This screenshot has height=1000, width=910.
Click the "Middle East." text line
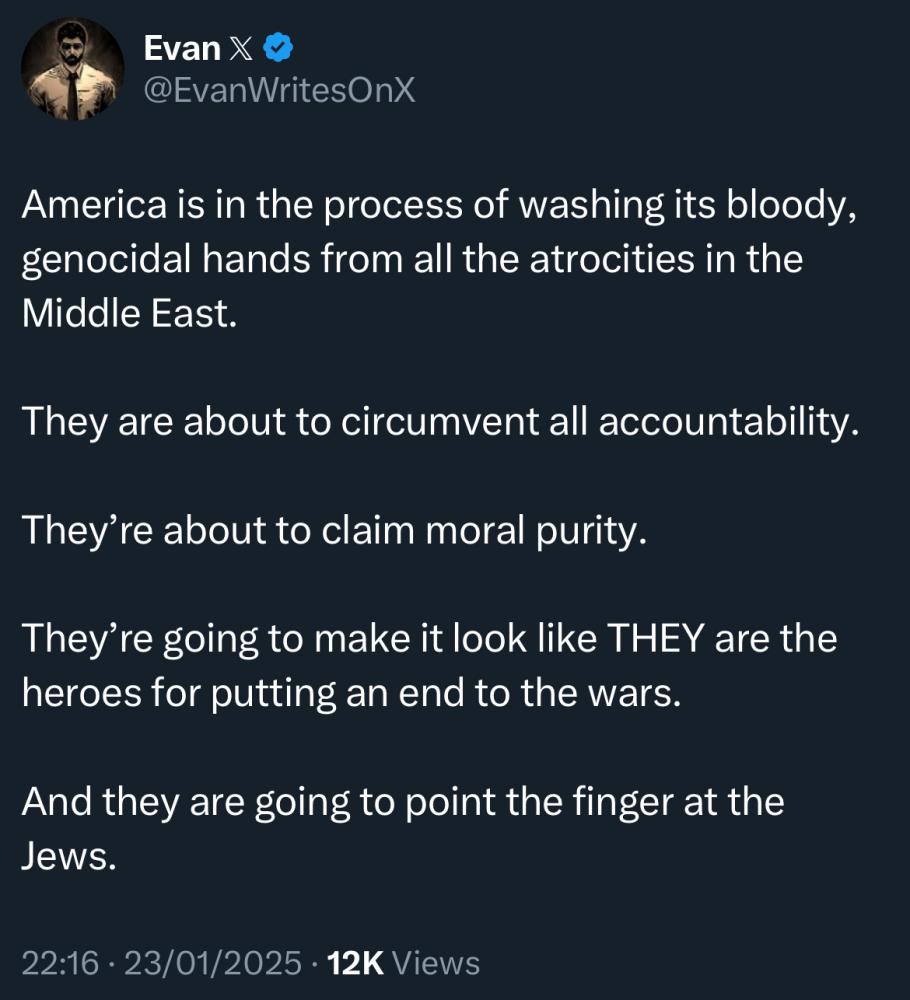pyautogui.click(x=128, y=314)
